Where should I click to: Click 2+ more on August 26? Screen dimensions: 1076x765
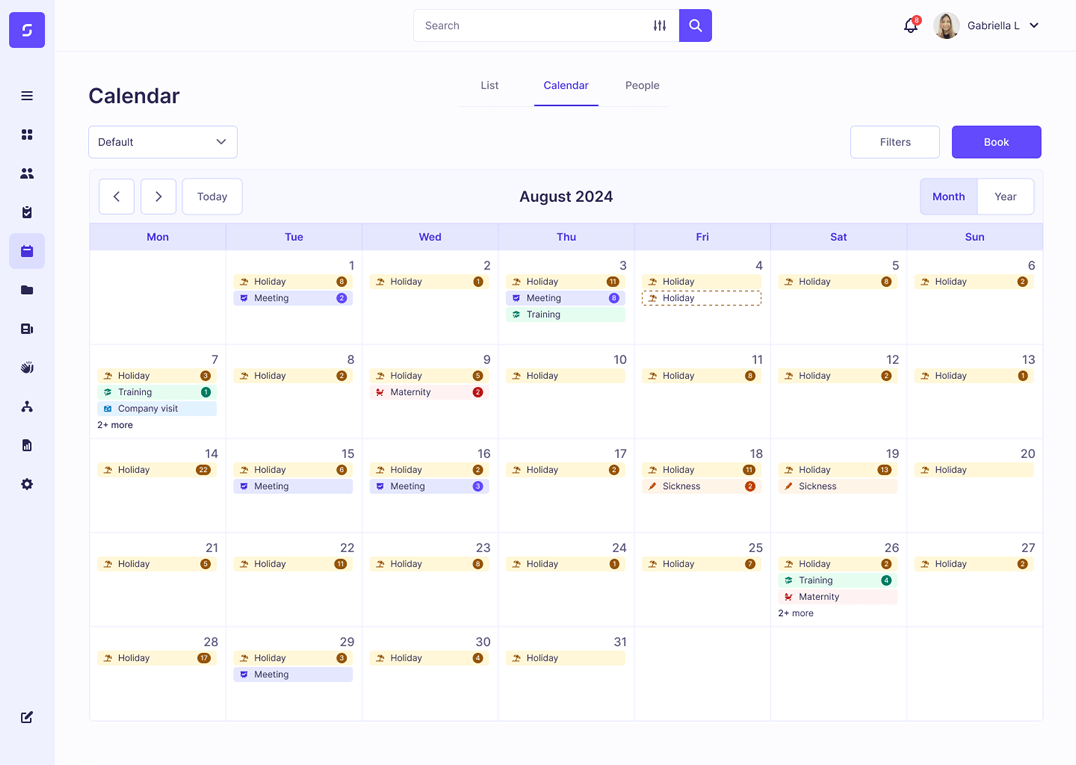tap(796, 612)
